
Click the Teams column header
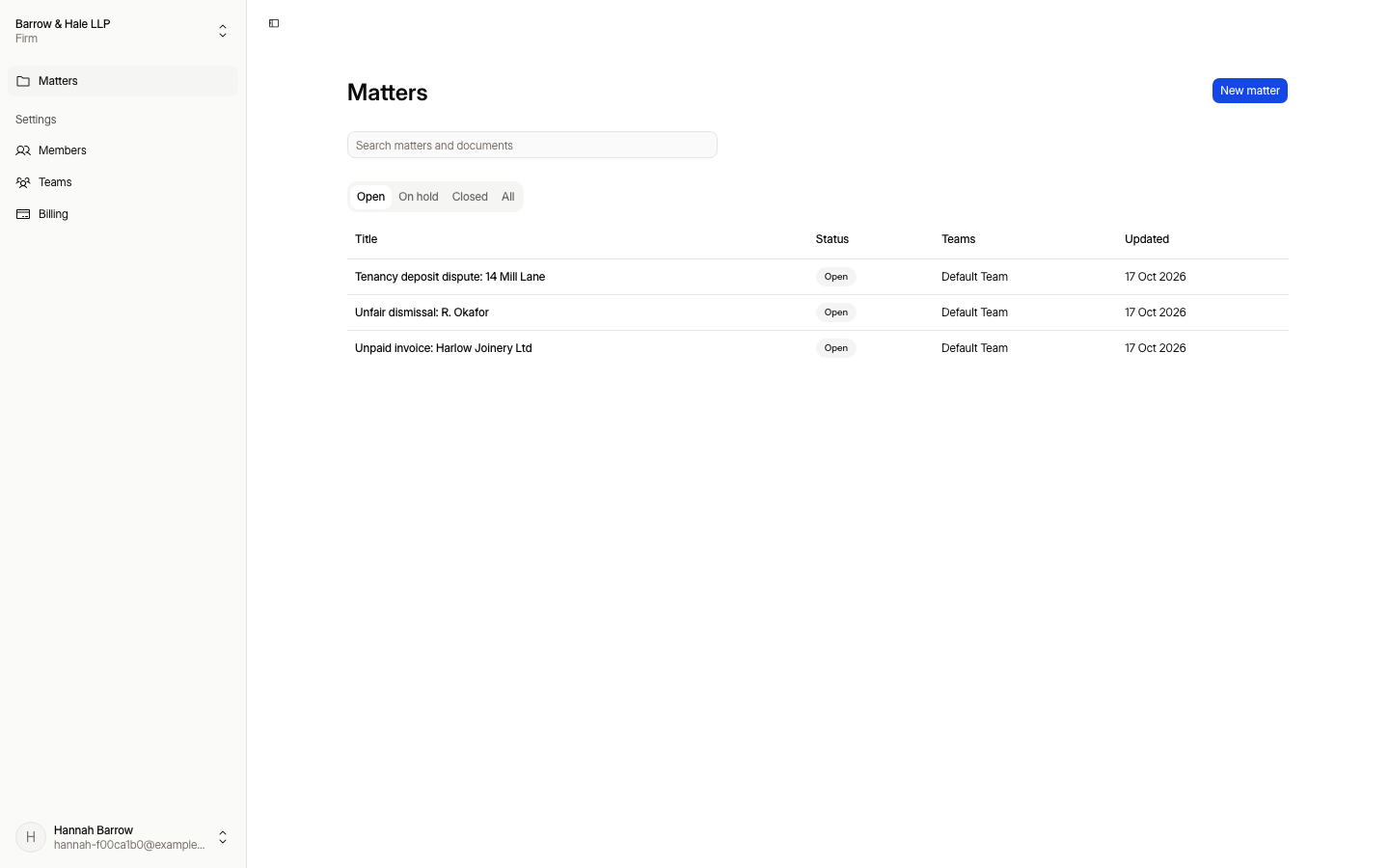pyautogui.click(x=959, y=239)
